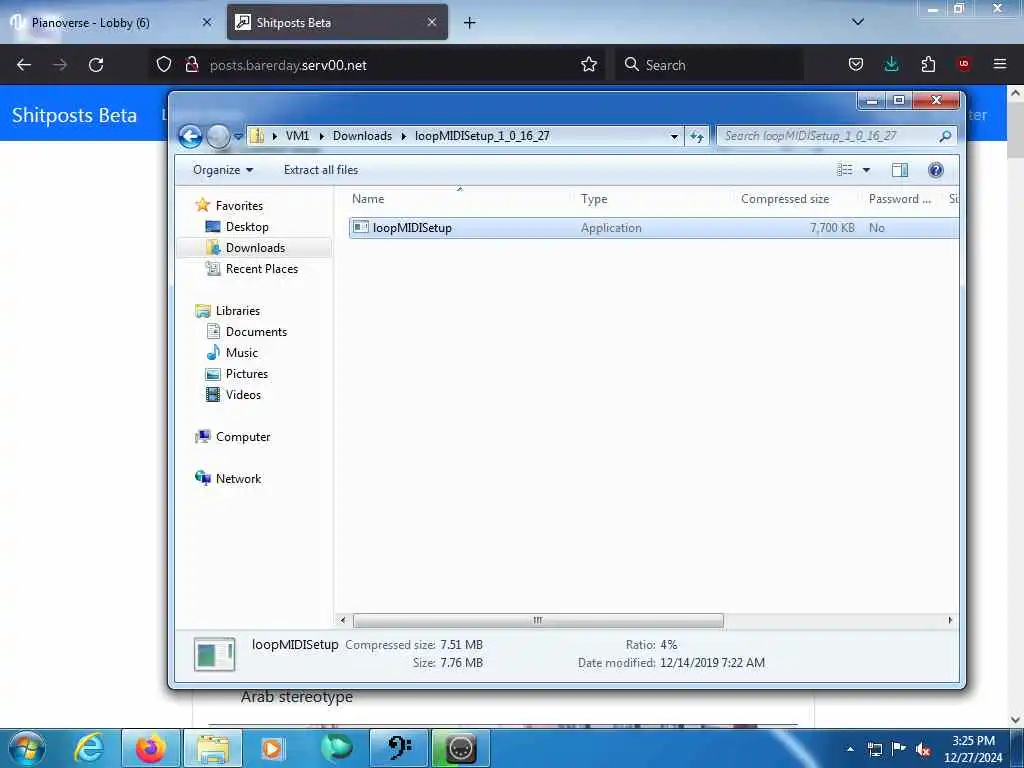
Task: Select the loopMIDISetup file row
Action: coord(654,227)
